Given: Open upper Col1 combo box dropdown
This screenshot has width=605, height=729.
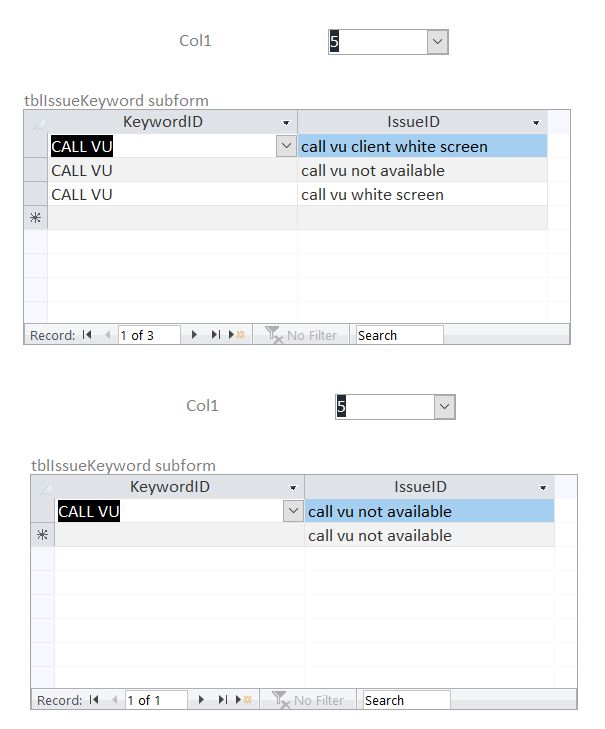Looking at the screenshot, I should (437, 42).
